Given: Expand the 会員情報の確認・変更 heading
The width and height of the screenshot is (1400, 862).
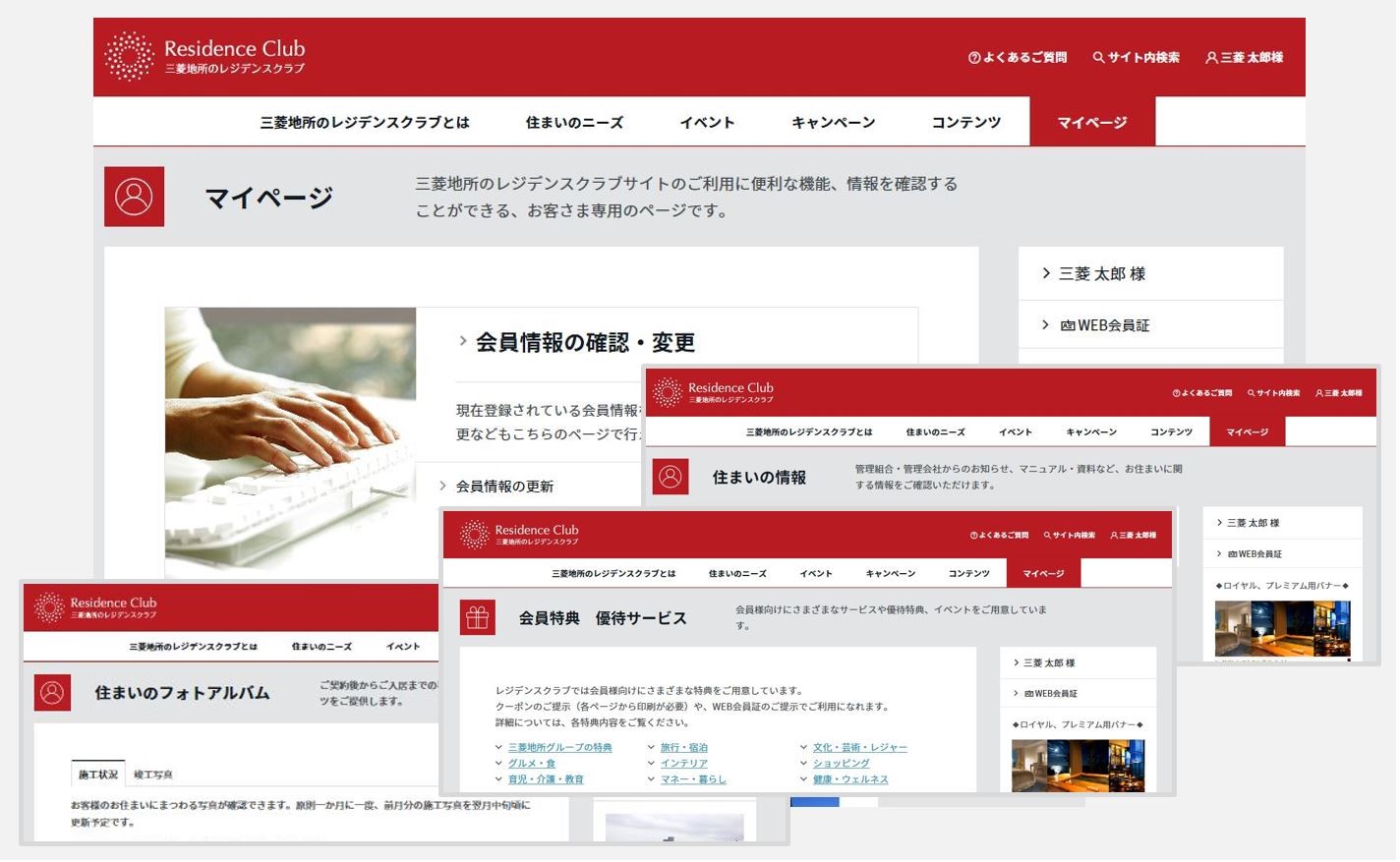Looking at the screenshot, I should point(584,342).
